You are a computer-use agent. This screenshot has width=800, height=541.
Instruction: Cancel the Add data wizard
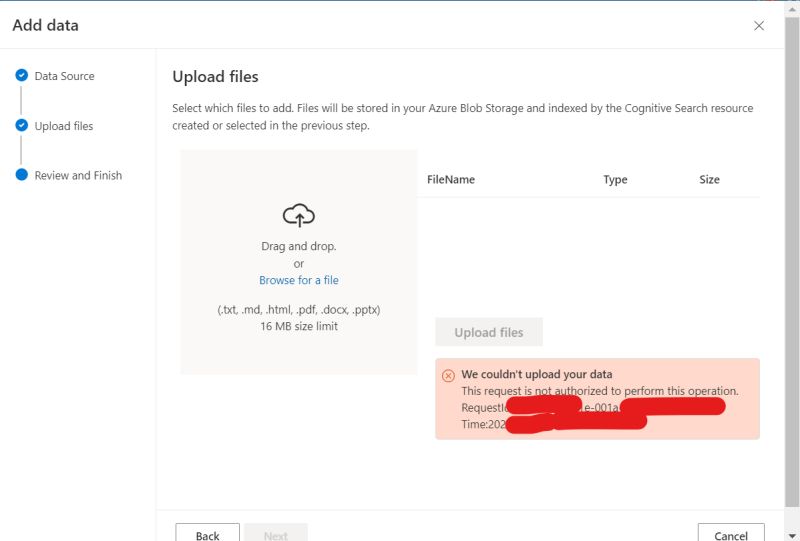tap(731, 532)
